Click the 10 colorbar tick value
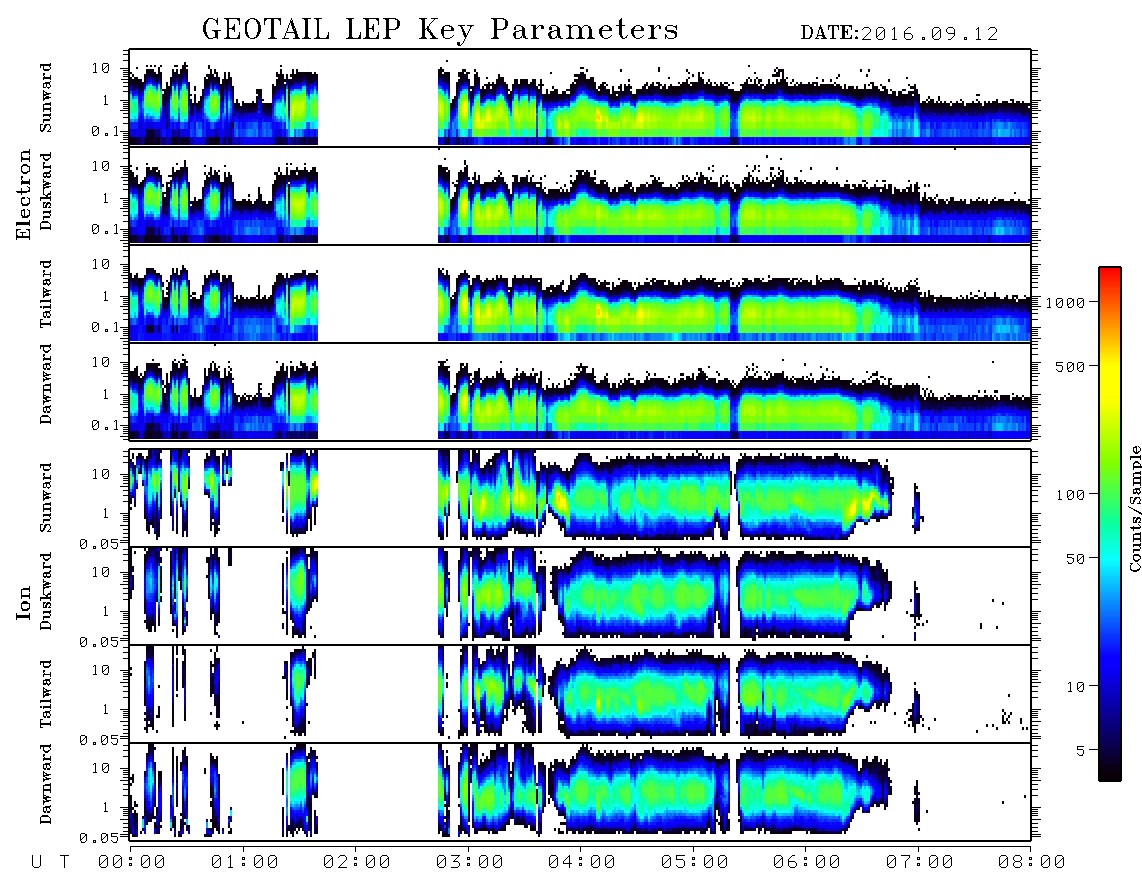The image size is (1142, 880). pos(1075,686)
